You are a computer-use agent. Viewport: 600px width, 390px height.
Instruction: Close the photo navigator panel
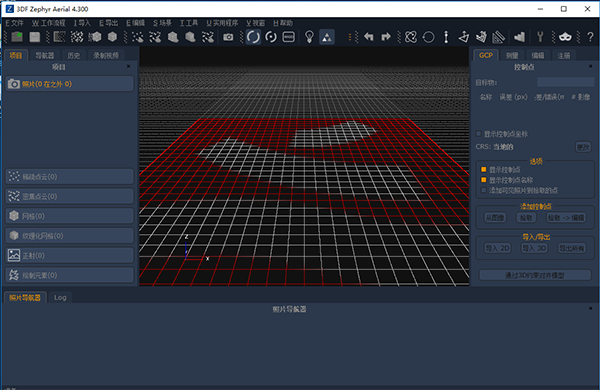pos(590,308)
